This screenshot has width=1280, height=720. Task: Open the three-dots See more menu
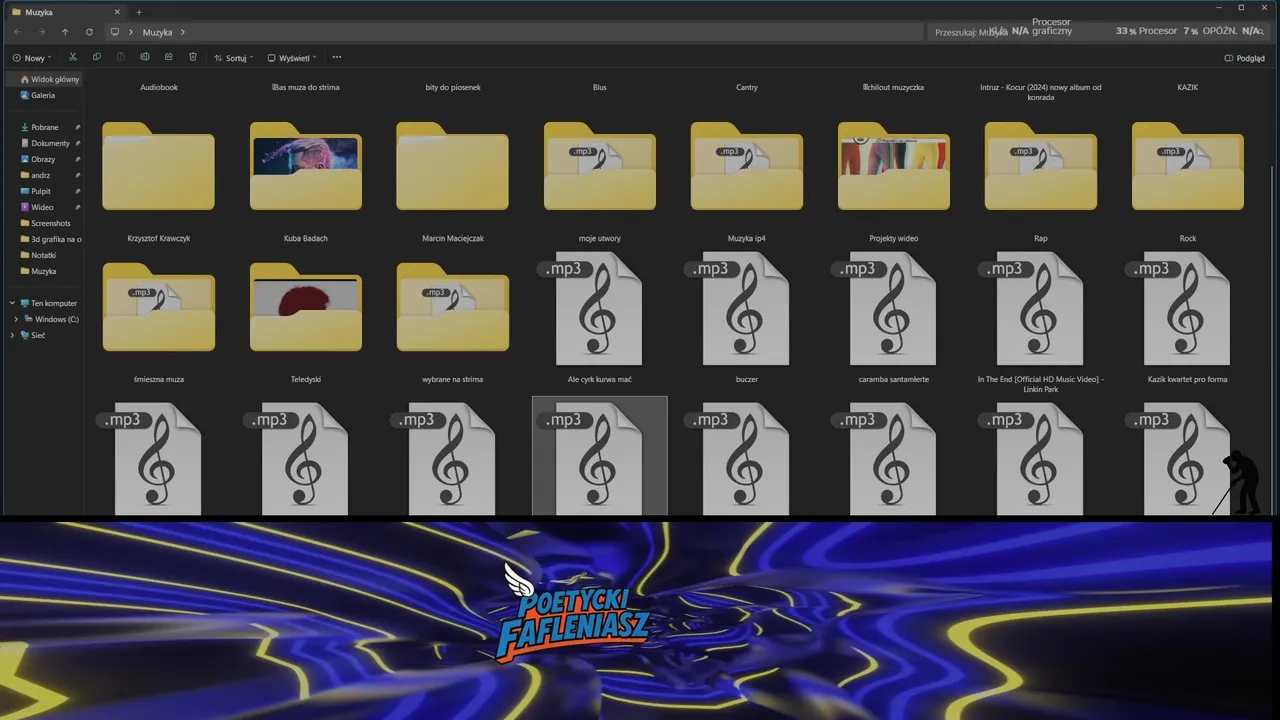(337, 57)
